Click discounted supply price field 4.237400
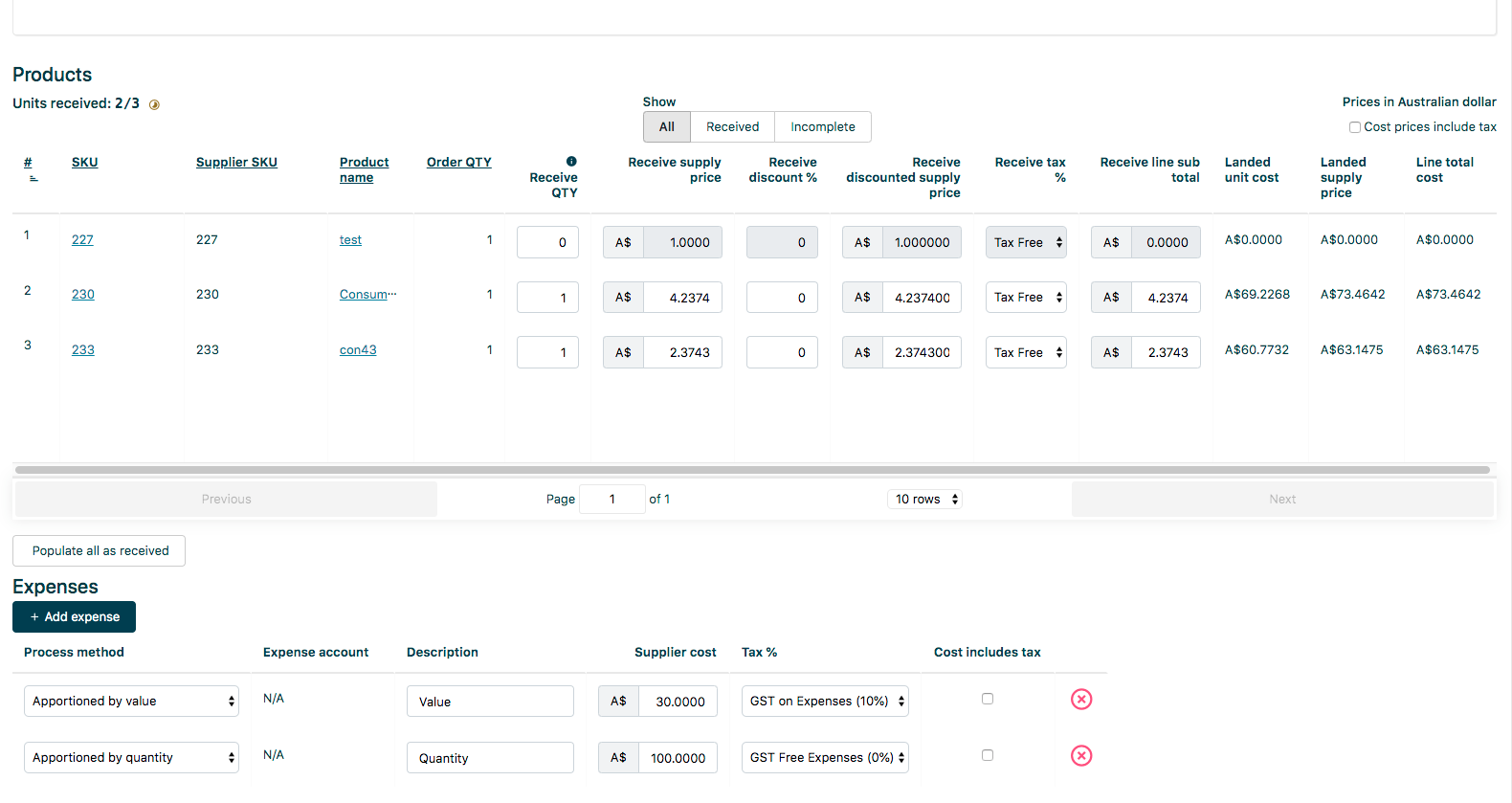This screenshot has height=803, width=1512. tap(922, 298)
